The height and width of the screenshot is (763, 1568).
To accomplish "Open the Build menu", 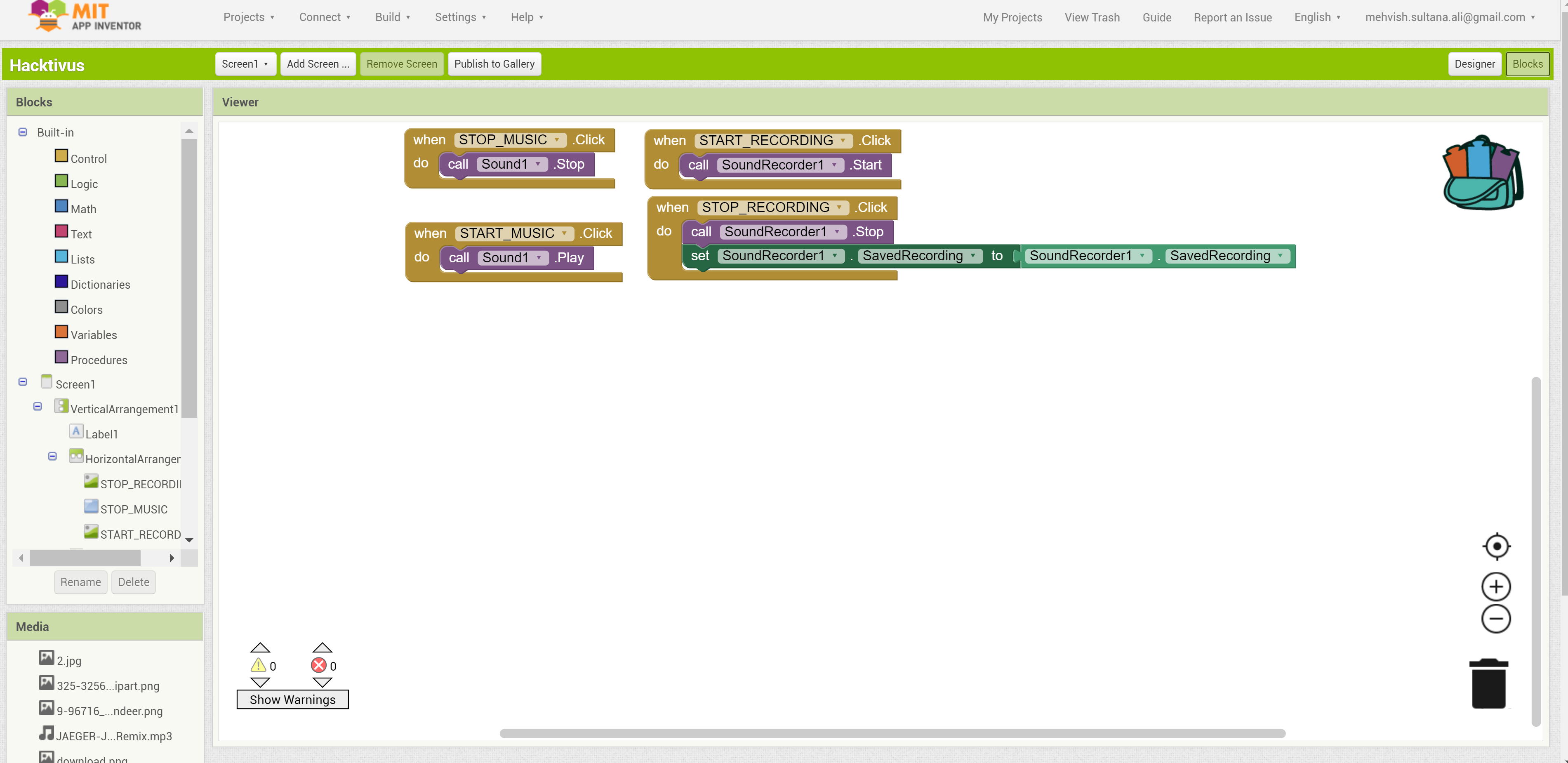I will click(393, 17).
